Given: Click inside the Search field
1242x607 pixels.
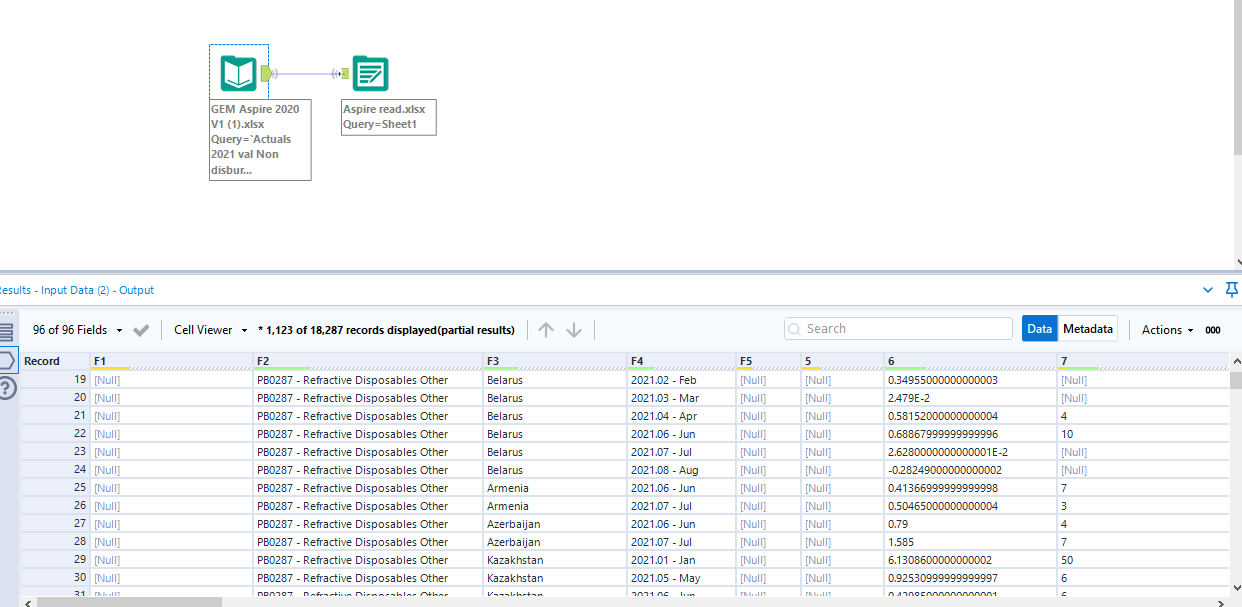Looking at the screenshot, I should click(898, 329).
